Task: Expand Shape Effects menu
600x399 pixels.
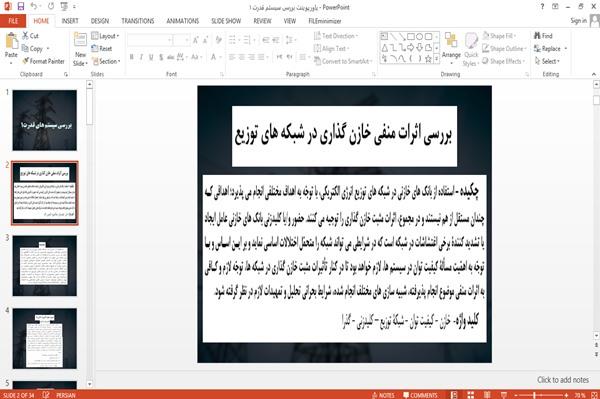Action: pos(503,61)
